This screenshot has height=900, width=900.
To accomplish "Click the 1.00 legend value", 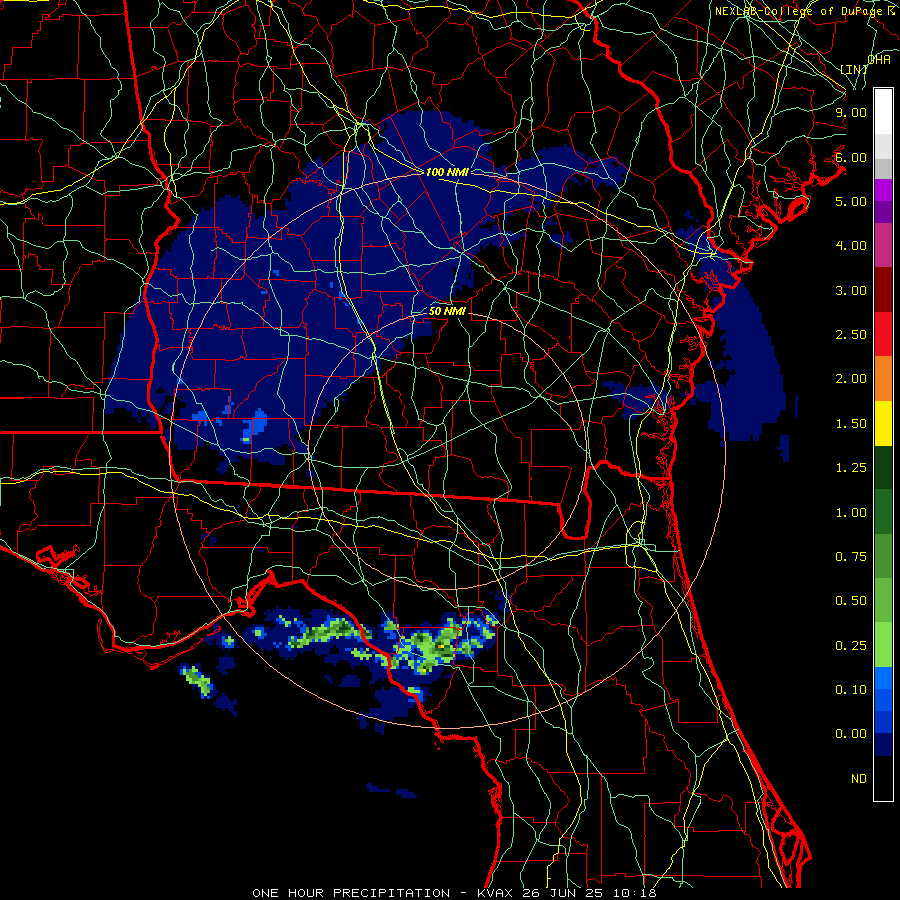I will coord(851,513).
